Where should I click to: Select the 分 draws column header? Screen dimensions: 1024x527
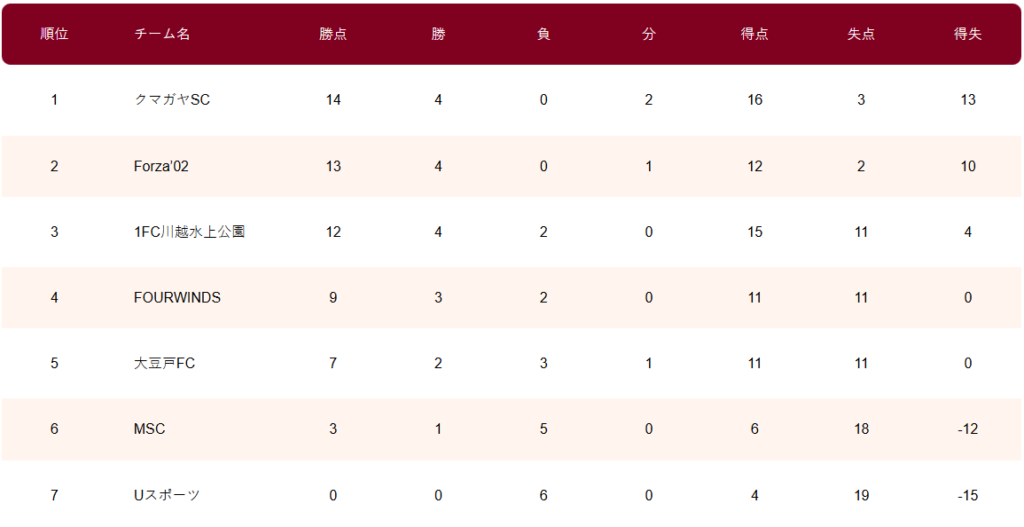(x=648, y=35)
